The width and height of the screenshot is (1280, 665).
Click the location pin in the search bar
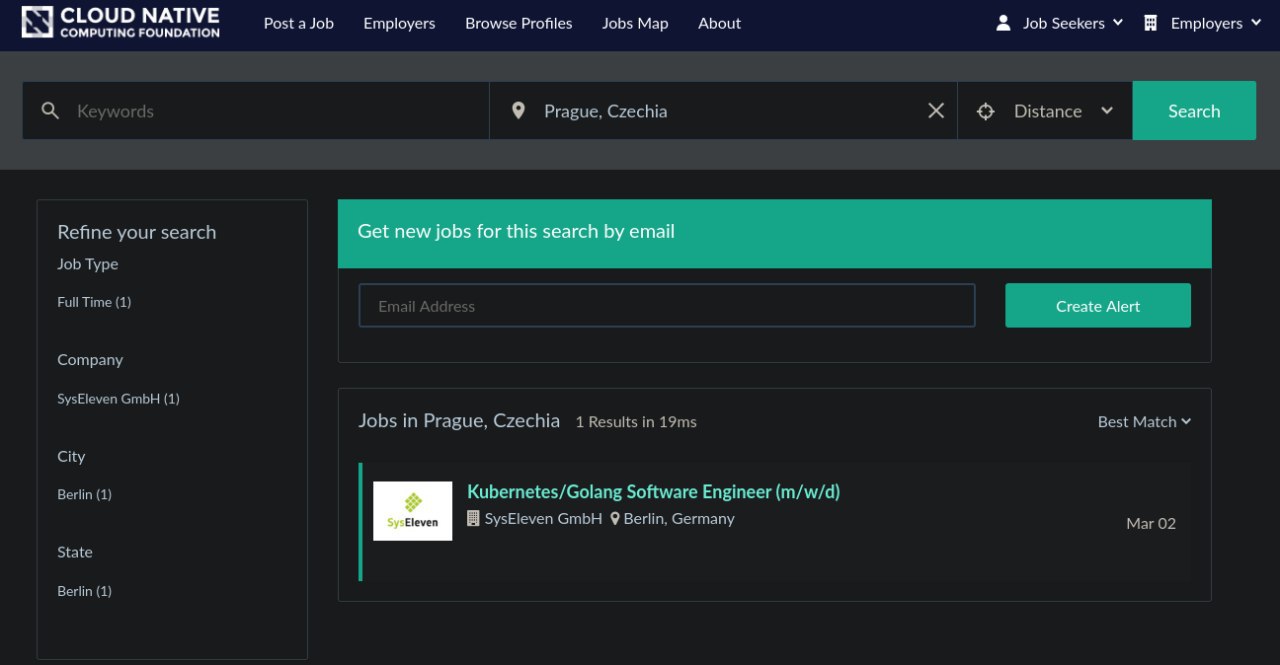pos(518,111)
